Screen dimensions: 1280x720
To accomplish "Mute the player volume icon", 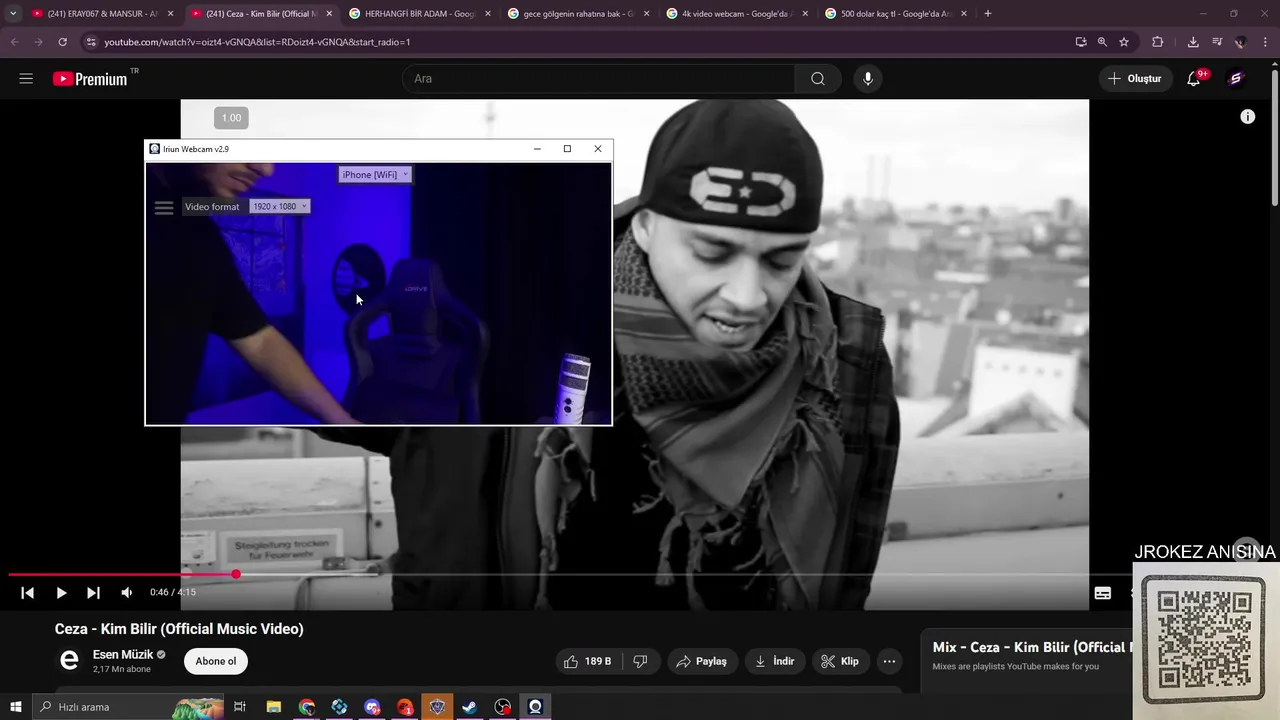I will (x=127, y=593).
